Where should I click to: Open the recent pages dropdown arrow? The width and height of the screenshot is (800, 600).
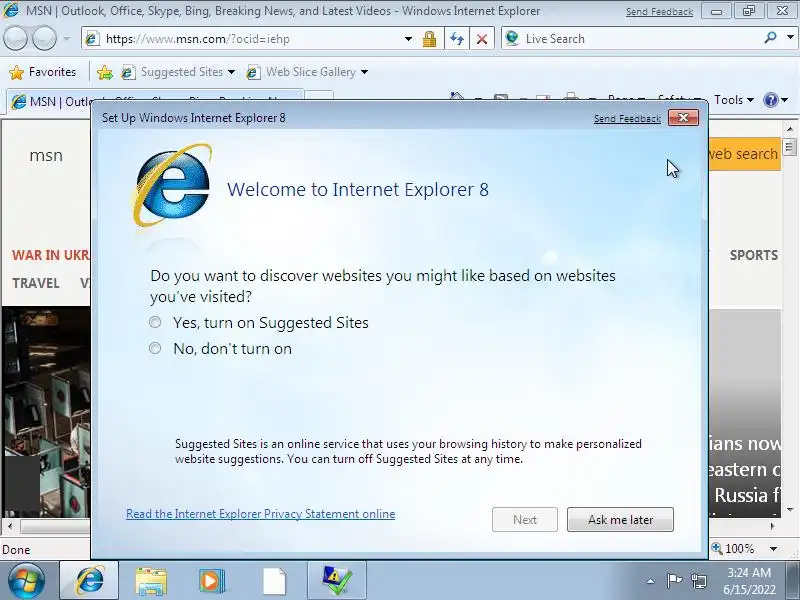coord(67,38)
